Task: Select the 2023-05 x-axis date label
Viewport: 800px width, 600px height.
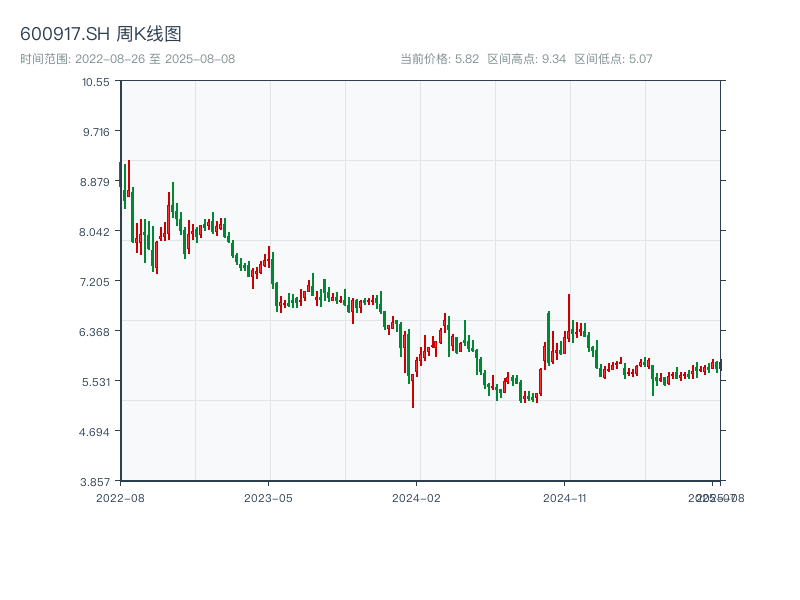Action: pyautogui.click(x=269, y=497)
